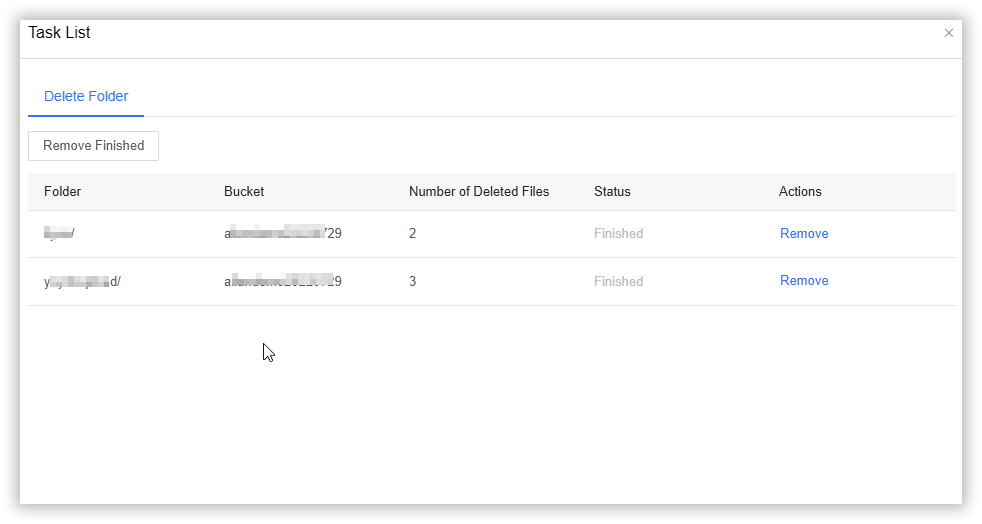Click the Status column header
This screenshot has height=524, width=982.
click(612, 192)
